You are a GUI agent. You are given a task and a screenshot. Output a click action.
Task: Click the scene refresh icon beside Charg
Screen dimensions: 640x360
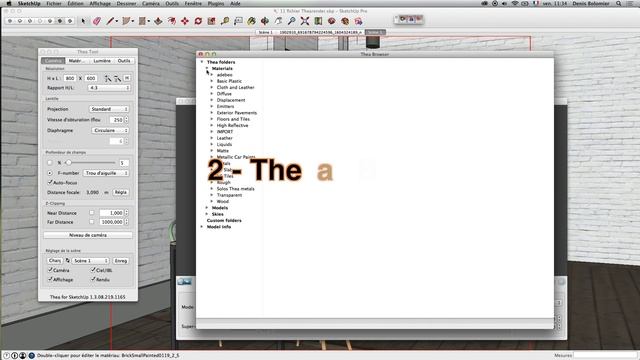68,260
